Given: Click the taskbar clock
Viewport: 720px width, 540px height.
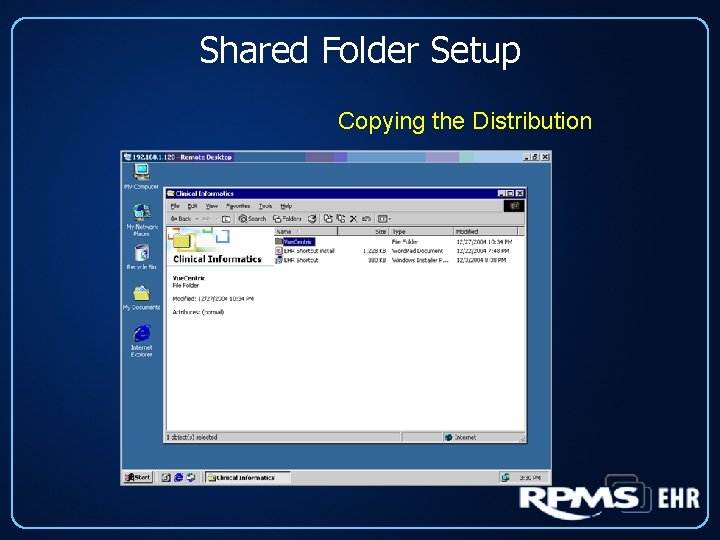Looking at the screenshot, I should [529, 478].
